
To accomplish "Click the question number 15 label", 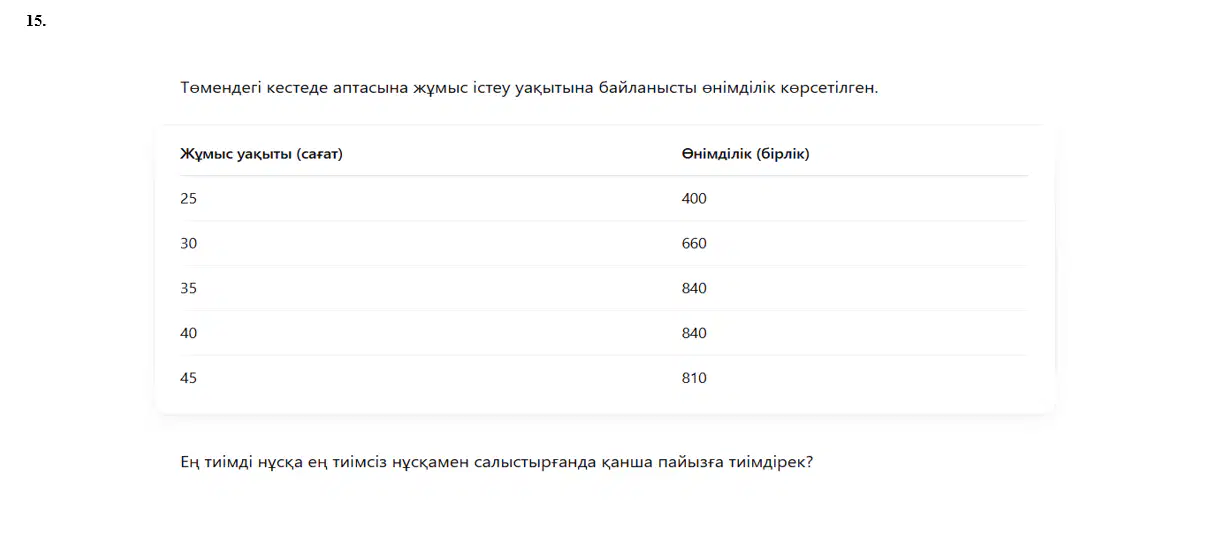I will pyautogui.click(x=36, y=20).
